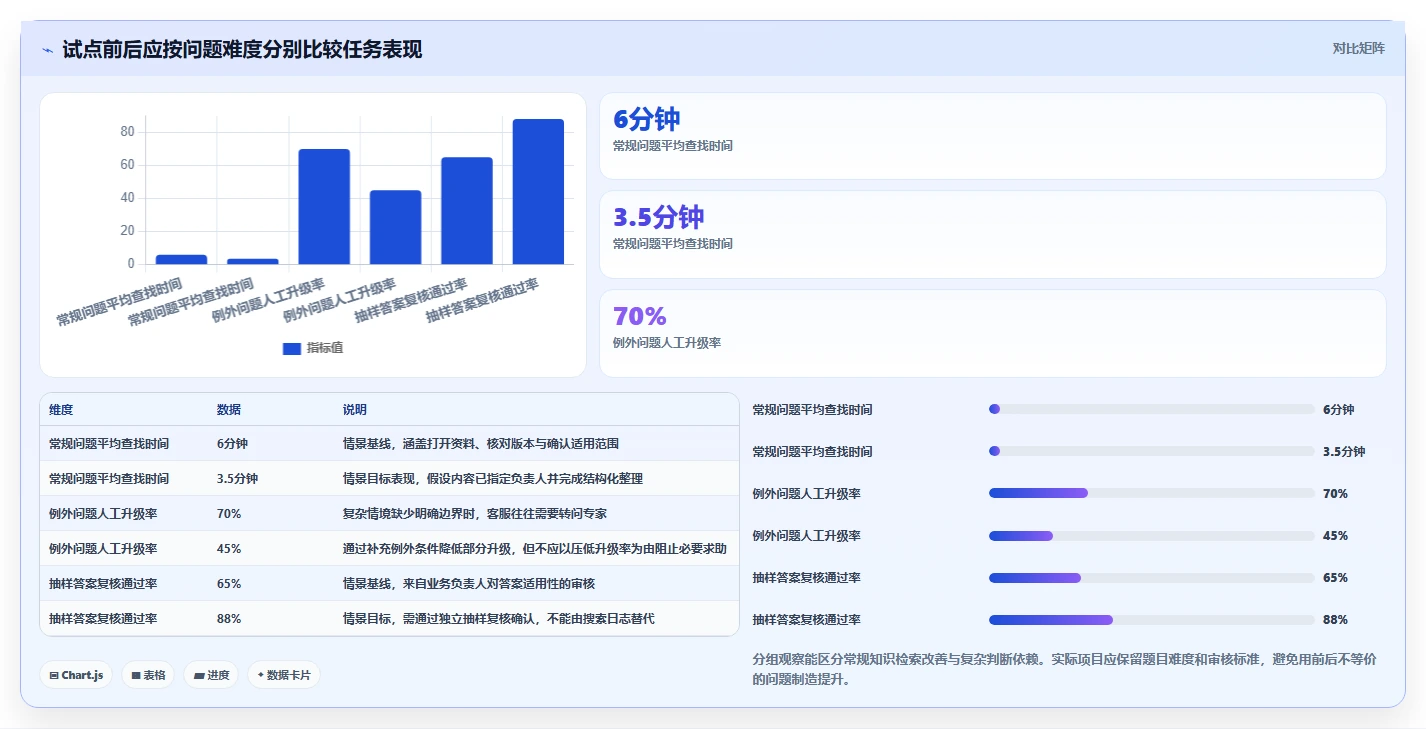Select the 数据卡片 chip
1426x729 pixels.
(284, 675)
